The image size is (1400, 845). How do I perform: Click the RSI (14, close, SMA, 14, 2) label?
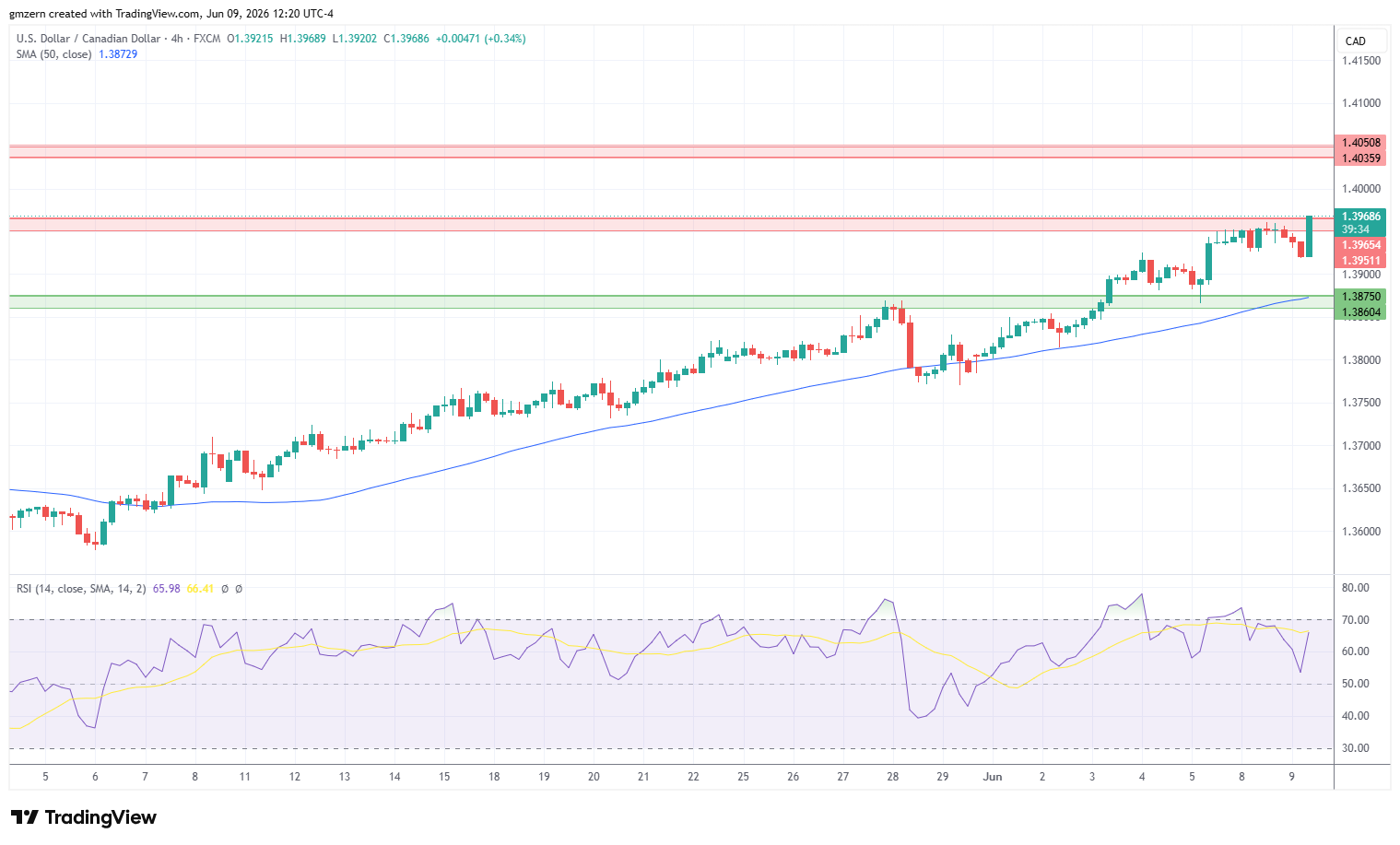coord(81,589)
